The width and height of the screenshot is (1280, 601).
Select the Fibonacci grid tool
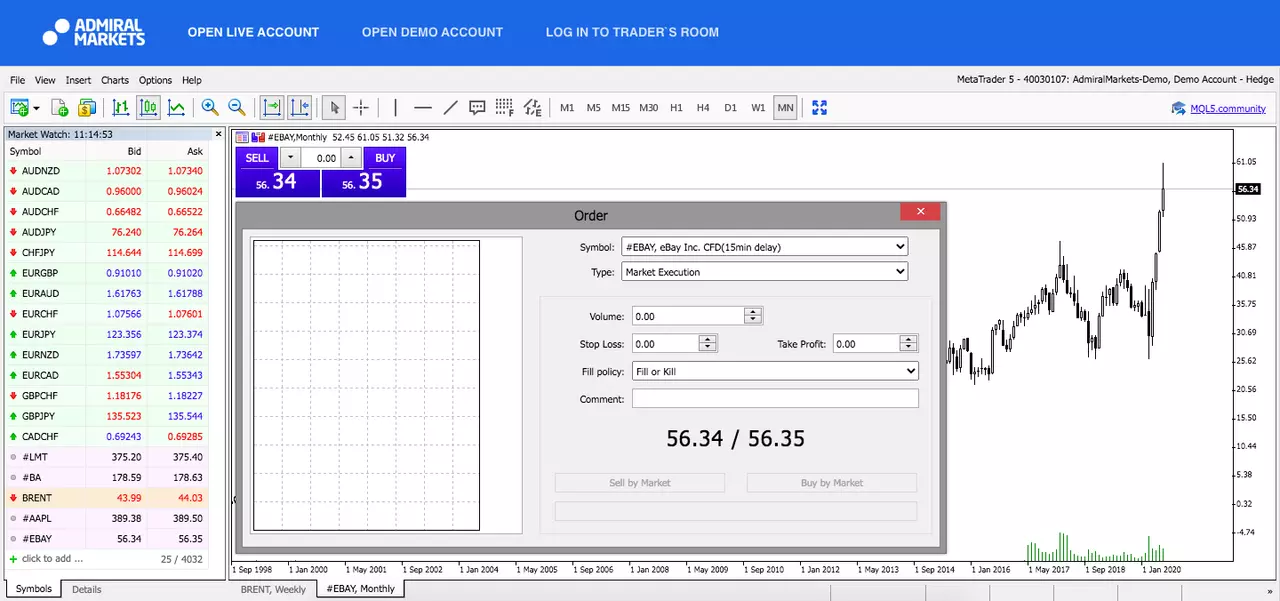[x=504, y=108]
